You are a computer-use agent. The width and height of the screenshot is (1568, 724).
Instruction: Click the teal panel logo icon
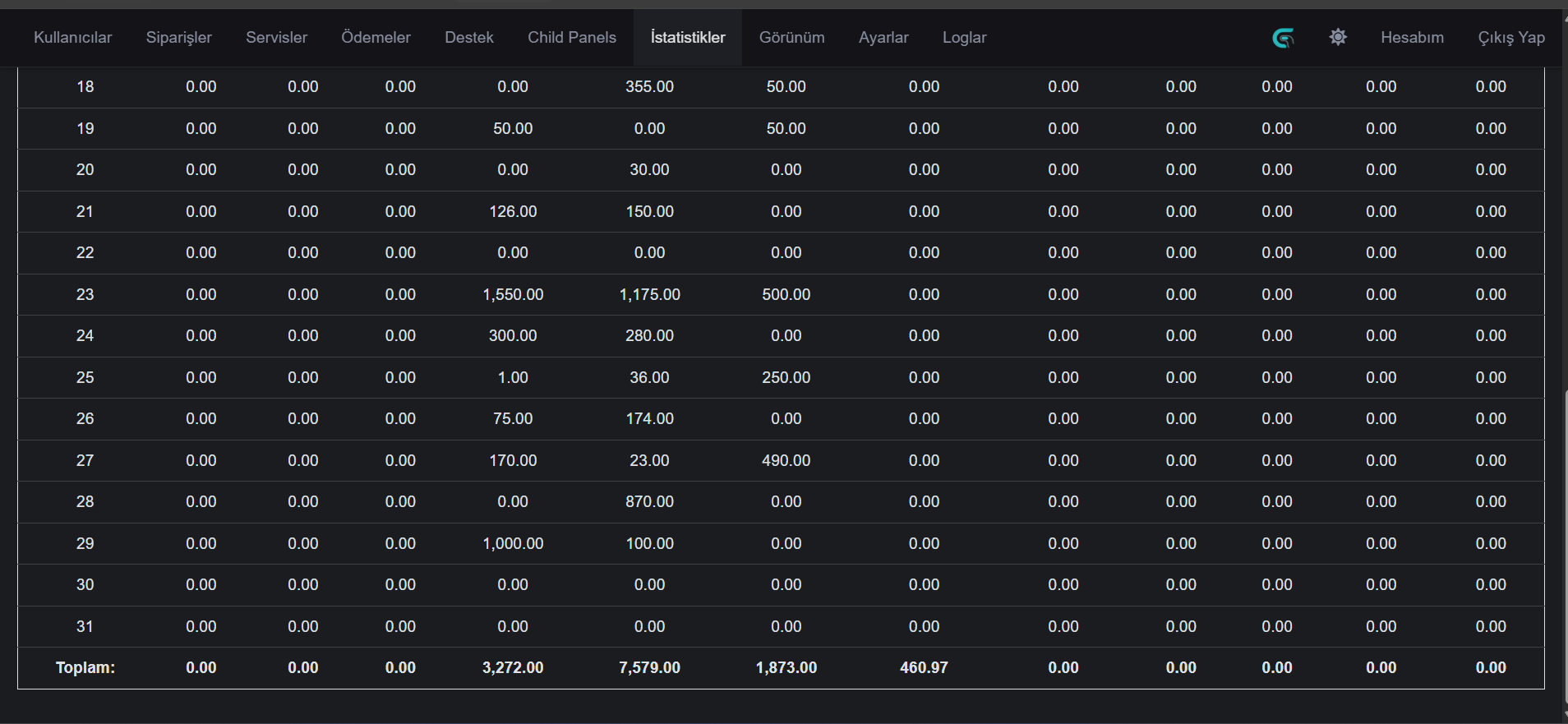point(1283,38)
